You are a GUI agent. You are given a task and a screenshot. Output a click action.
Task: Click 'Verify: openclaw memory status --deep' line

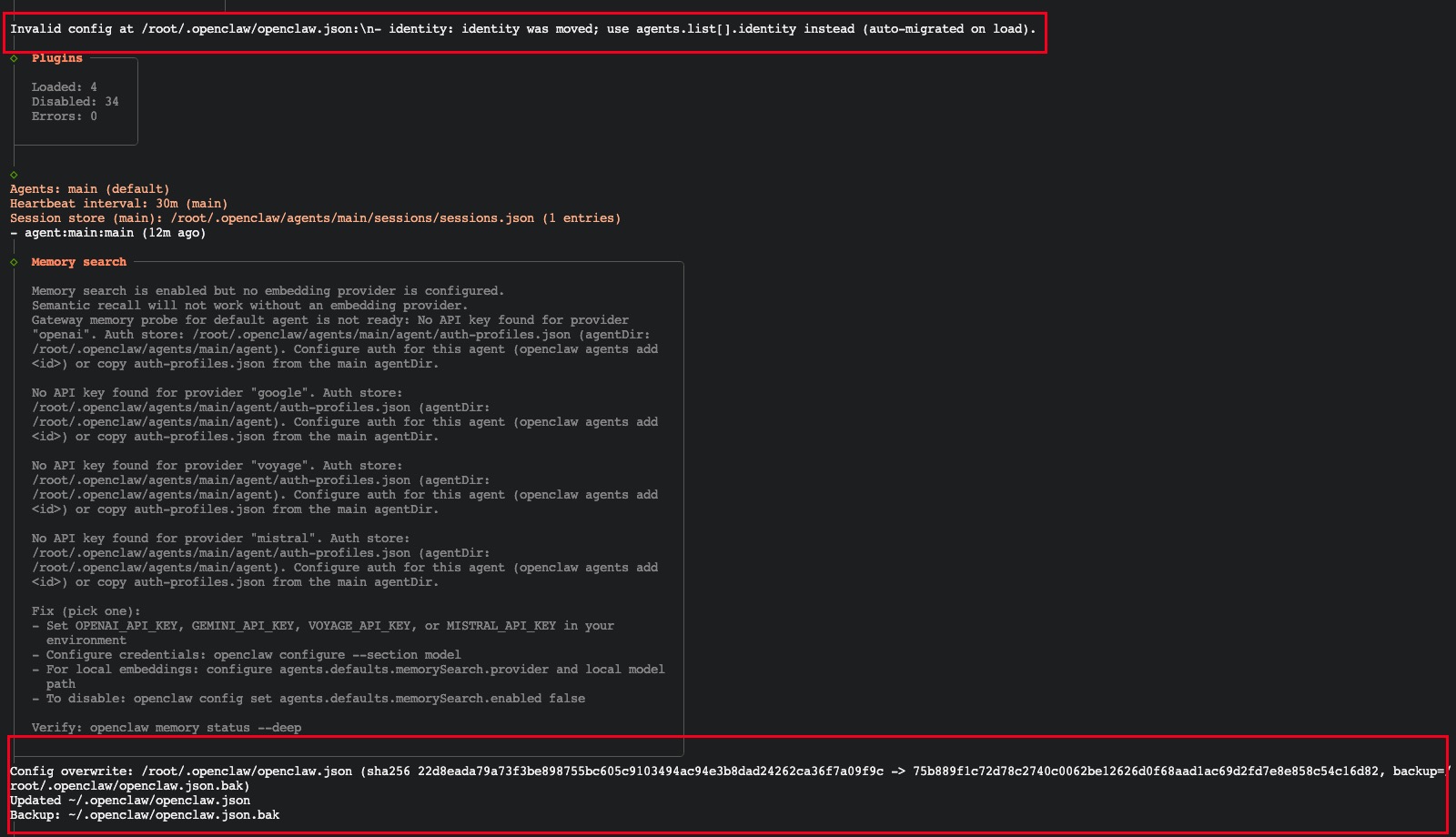166,728
